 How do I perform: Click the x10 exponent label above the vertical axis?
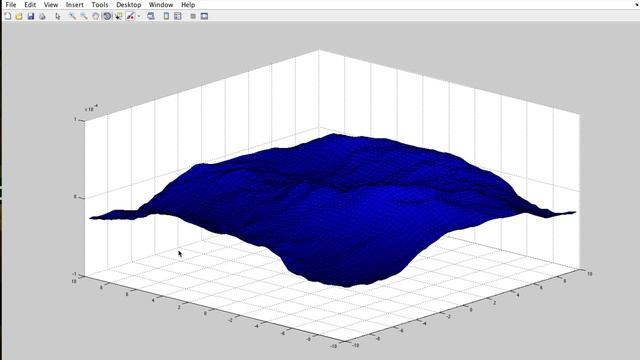coord(91,109)
